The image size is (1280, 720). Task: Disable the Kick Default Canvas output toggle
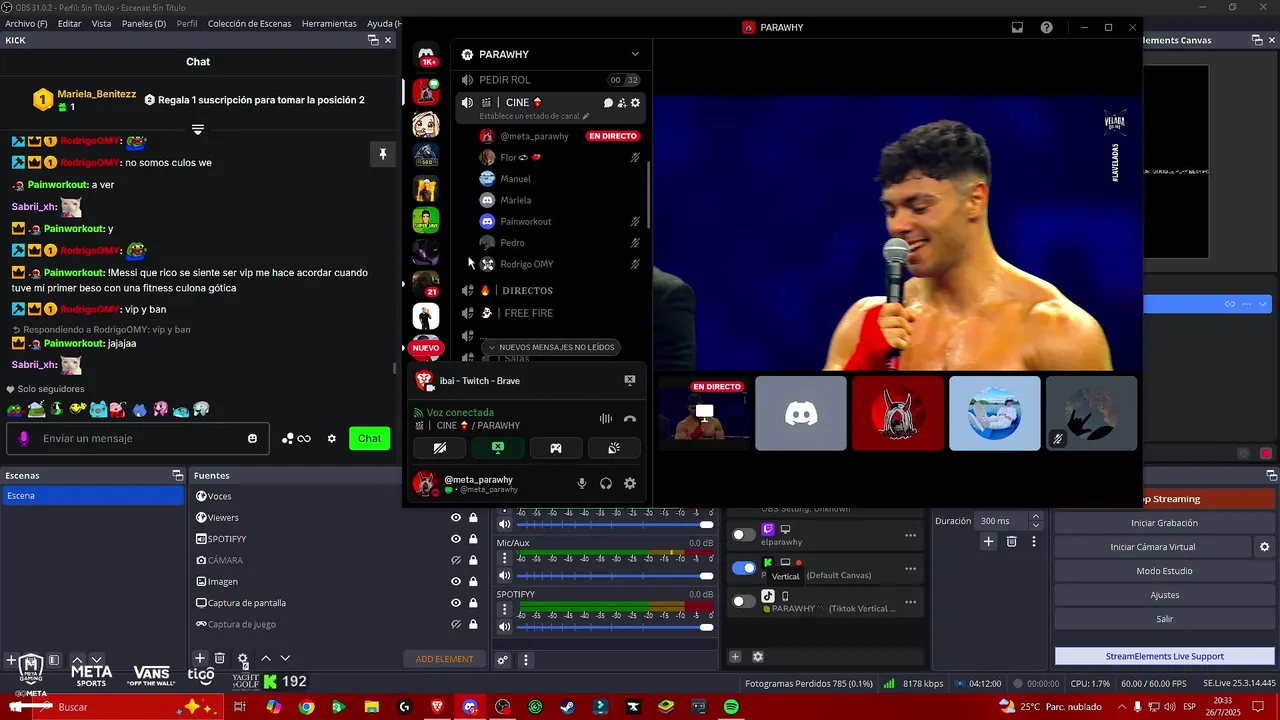tap(744, 568)
